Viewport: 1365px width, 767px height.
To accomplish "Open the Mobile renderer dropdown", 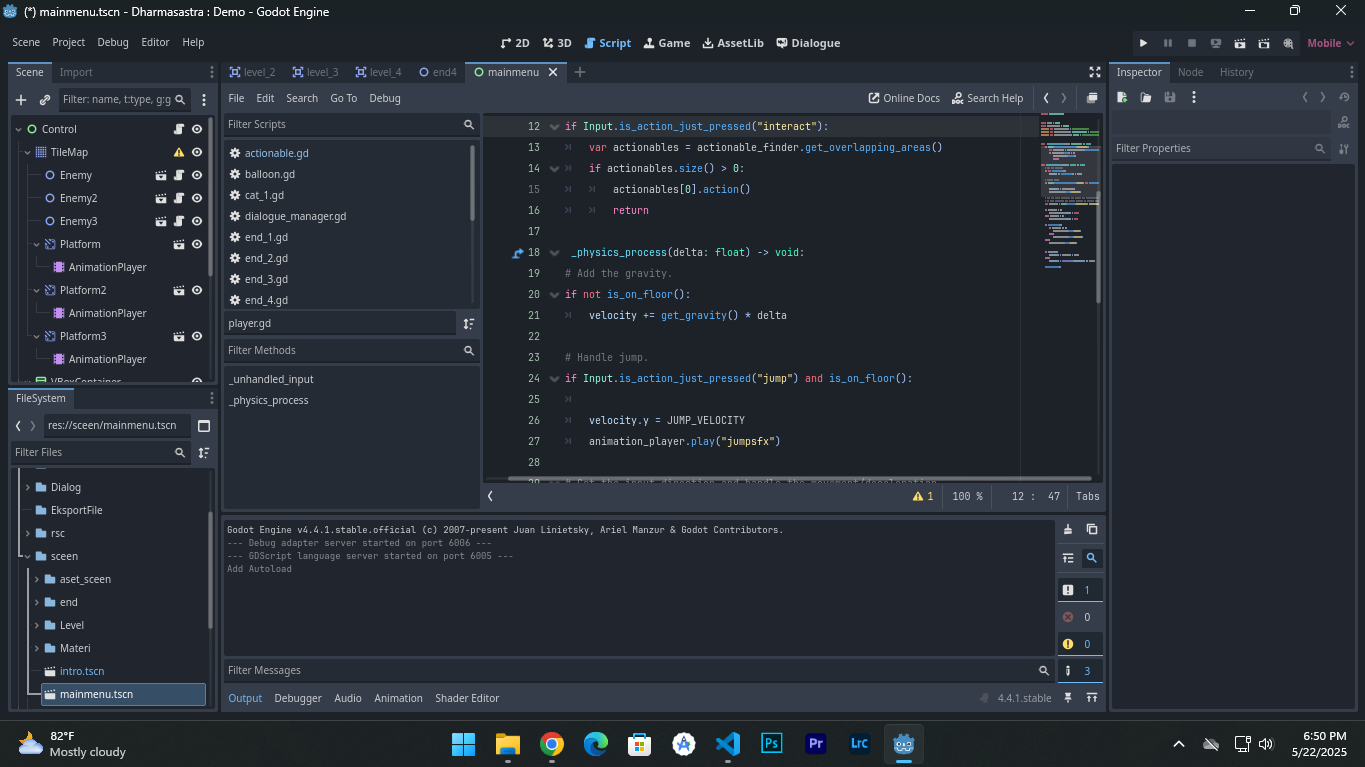I will pos(1329,43).
